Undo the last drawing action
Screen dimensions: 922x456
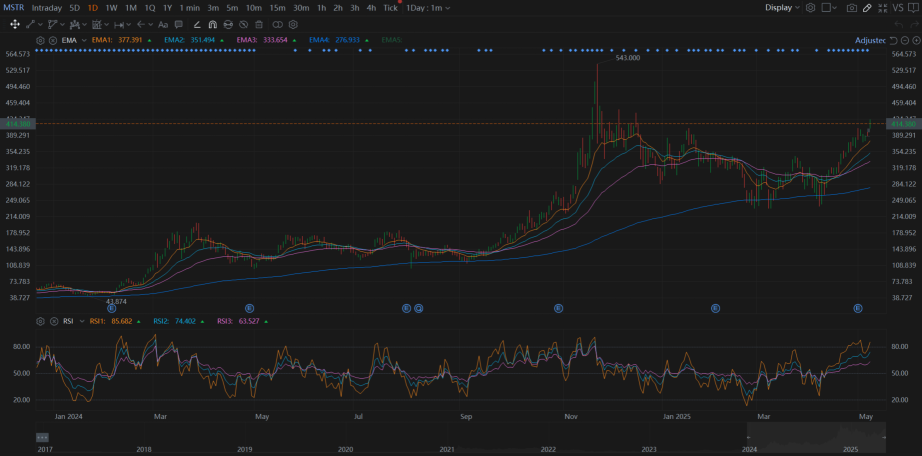coord(898,24)
